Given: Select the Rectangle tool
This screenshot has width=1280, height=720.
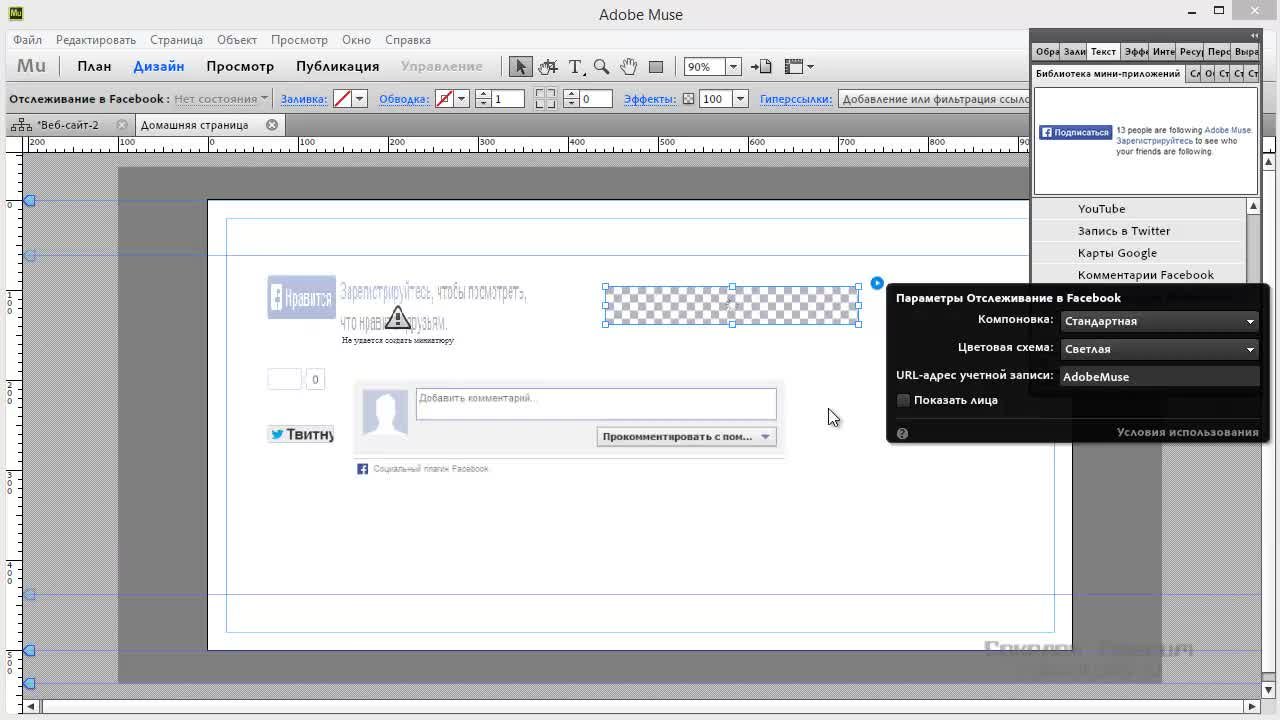Looking at the screenshot, I should tap(656, 67).
